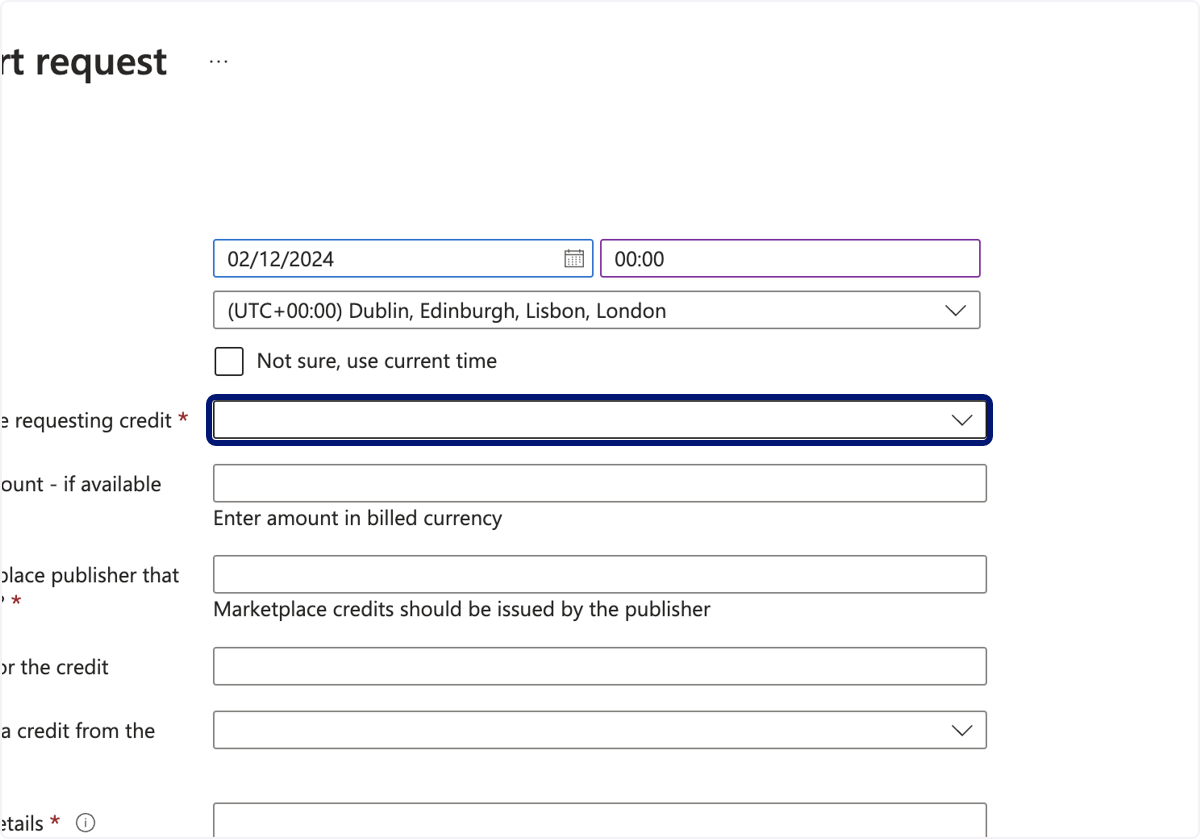Click the date field showing 02/12/2024
Screen dimensions: 1200x839
pos(403,258)
